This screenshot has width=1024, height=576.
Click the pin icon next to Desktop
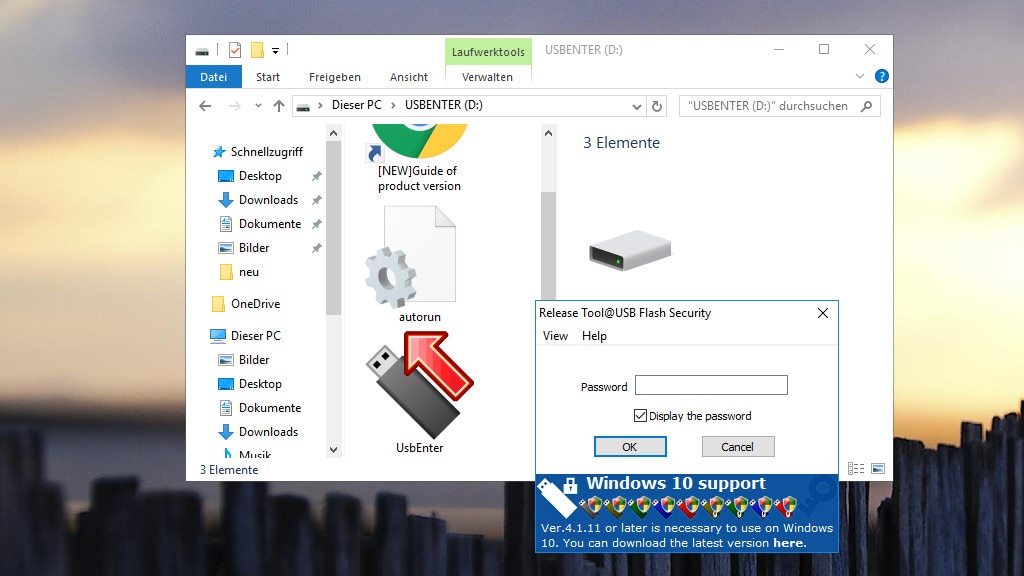317,176
